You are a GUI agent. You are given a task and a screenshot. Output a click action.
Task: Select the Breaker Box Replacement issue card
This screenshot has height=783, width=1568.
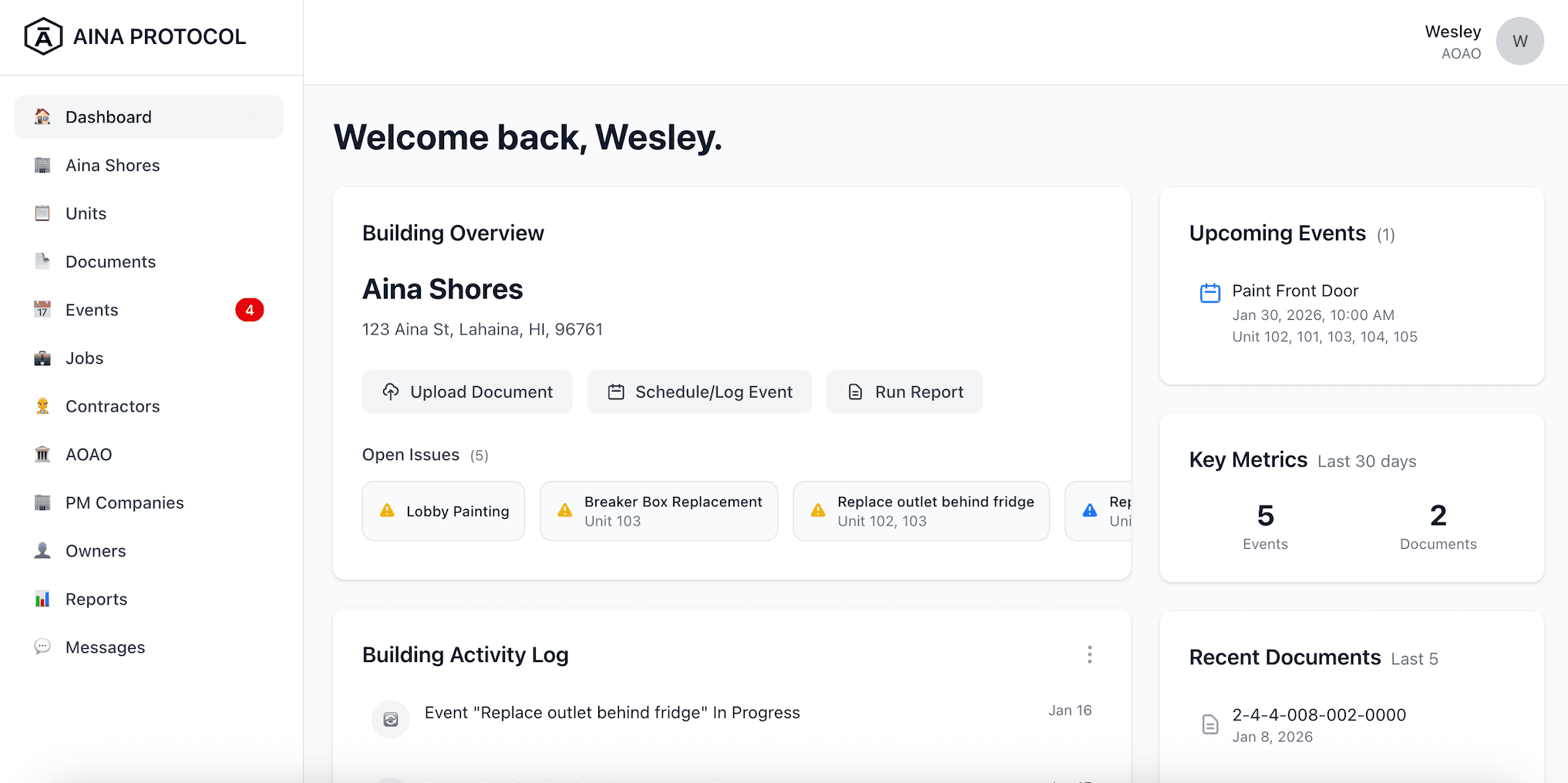coord(658,510)
